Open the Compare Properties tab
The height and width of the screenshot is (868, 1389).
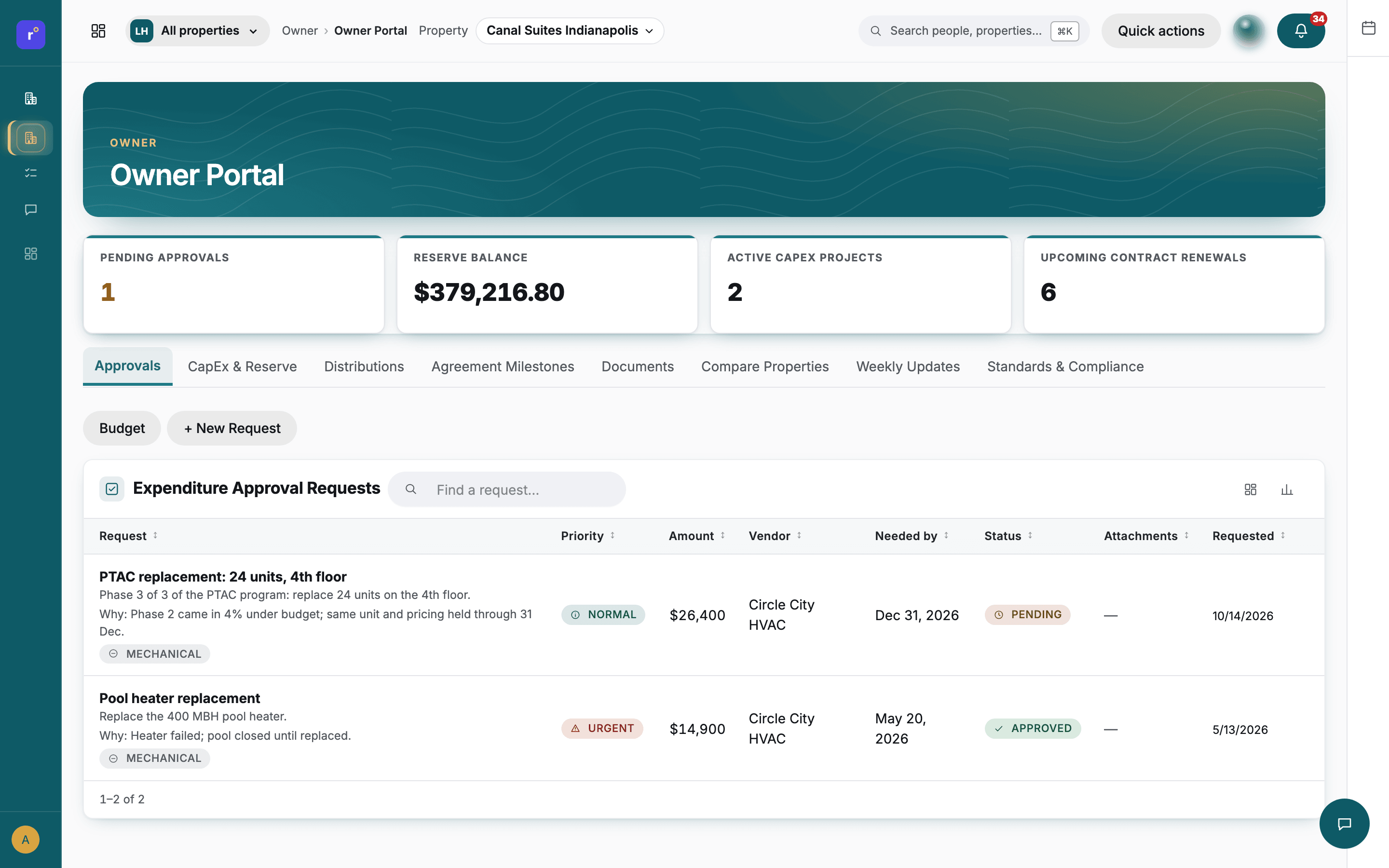pos(764,367)
